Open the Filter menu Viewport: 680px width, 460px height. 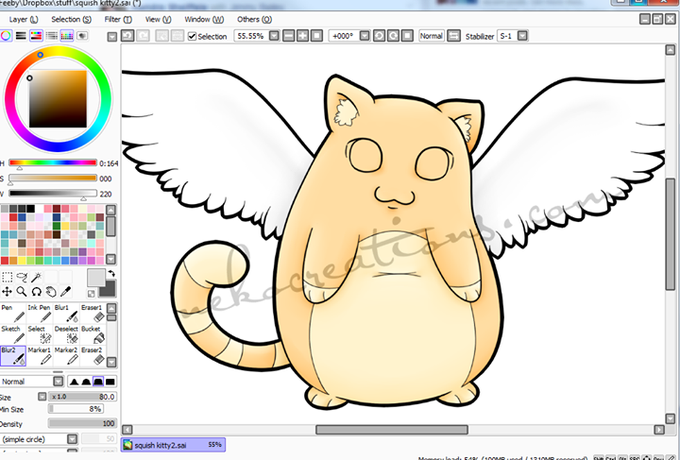coord(118,20)
